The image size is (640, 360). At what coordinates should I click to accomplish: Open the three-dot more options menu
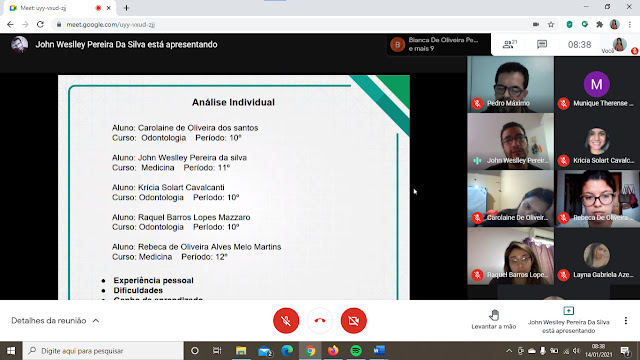(626, 320)
